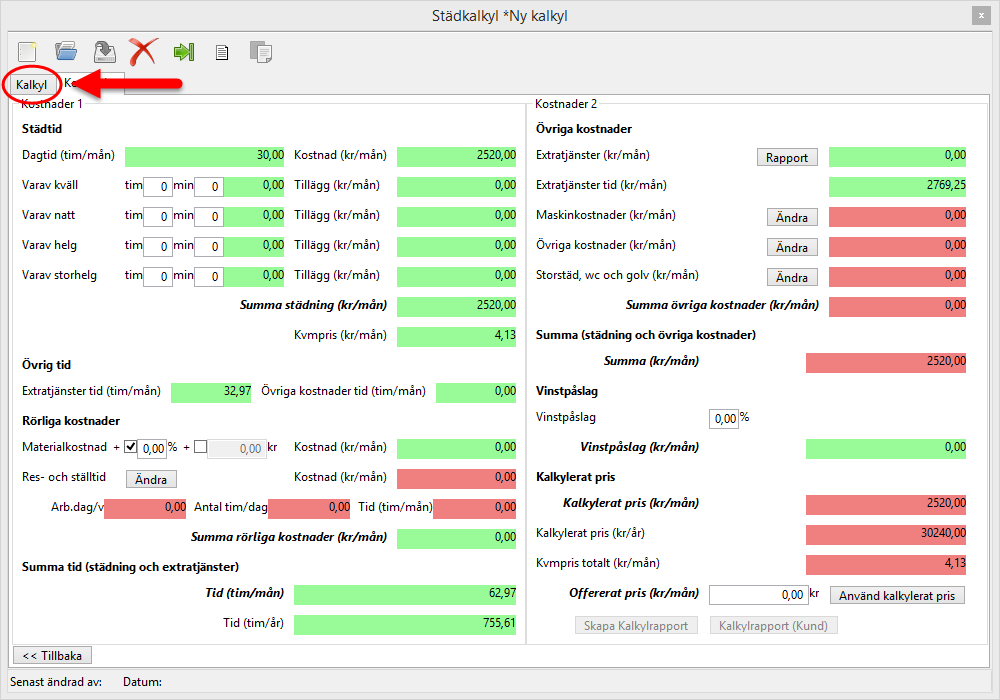Enable the Materialkostnad fixed kr checkbox
This screenshot has width=1000, height=700.
click(x=200, y=447)
